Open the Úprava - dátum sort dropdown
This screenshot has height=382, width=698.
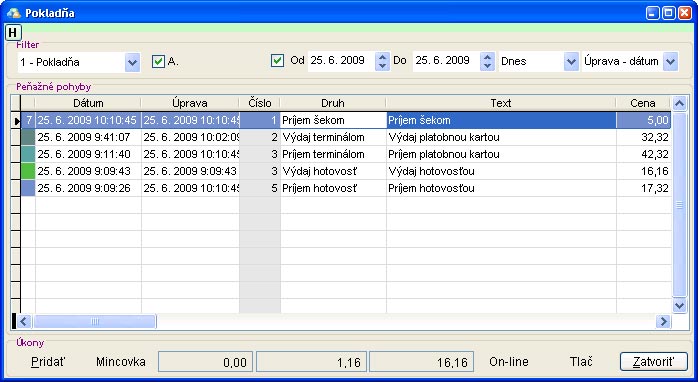pyautogui.click(x=670, y=61)
